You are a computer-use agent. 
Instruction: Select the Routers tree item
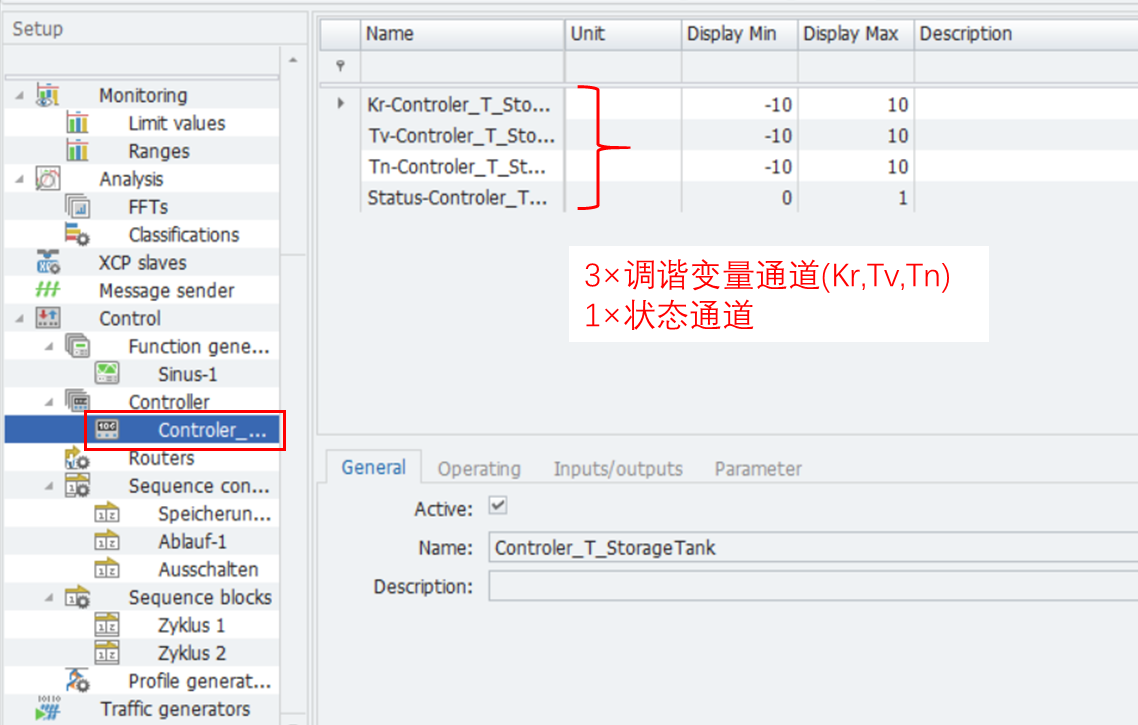pos(161,458)
